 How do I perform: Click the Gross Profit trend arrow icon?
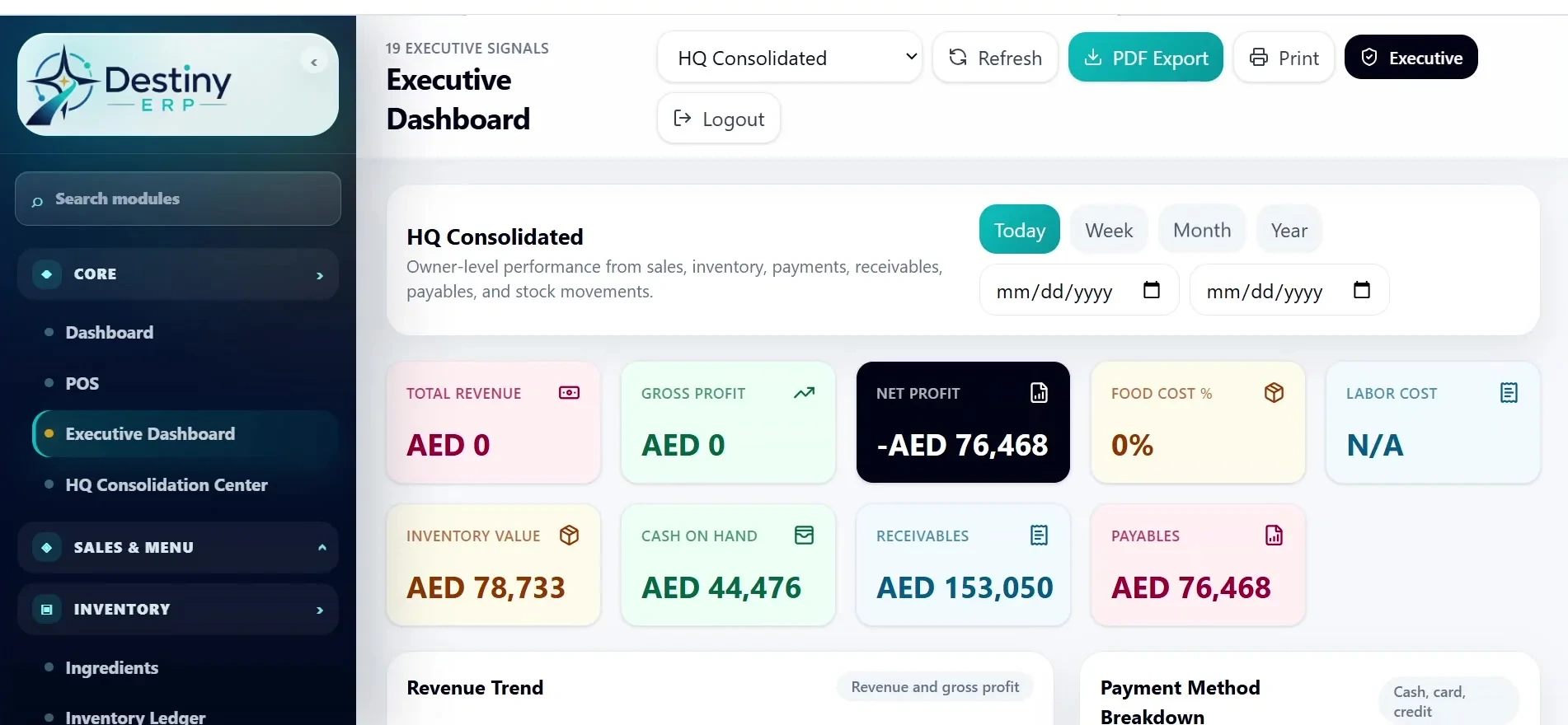[804, 393]
